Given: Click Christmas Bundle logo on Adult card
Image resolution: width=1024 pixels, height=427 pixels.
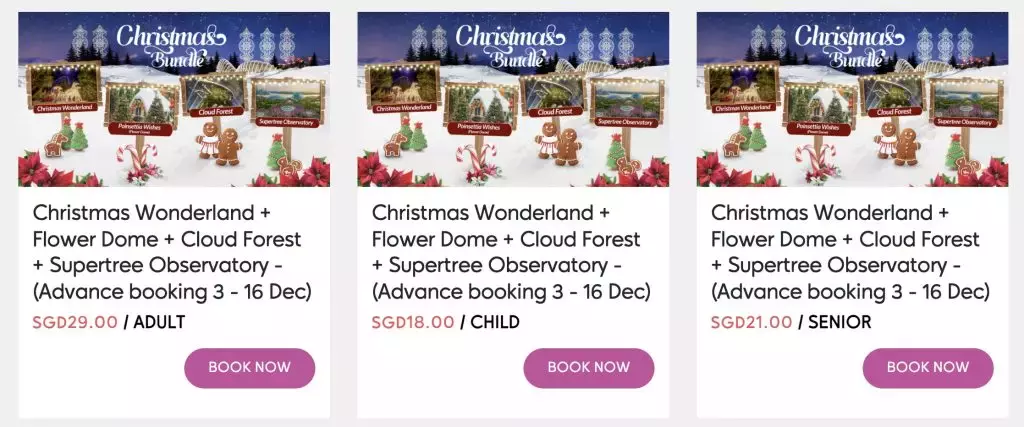Looking at the screenshot, I should [x=162, y=44].
